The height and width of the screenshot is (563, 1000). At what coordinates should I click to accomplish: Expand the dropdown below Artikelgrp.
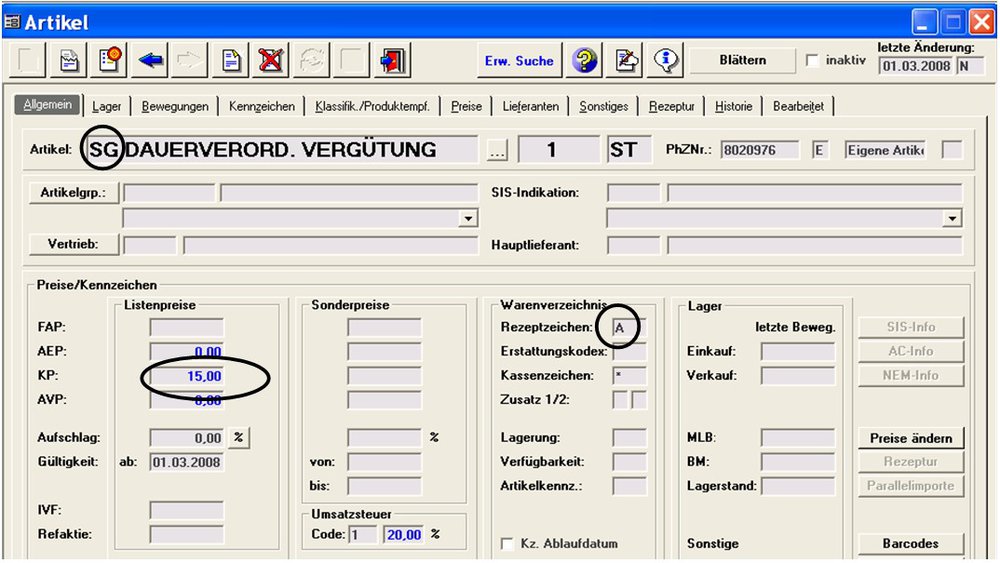pyautogui.click(x=468, y=218)
